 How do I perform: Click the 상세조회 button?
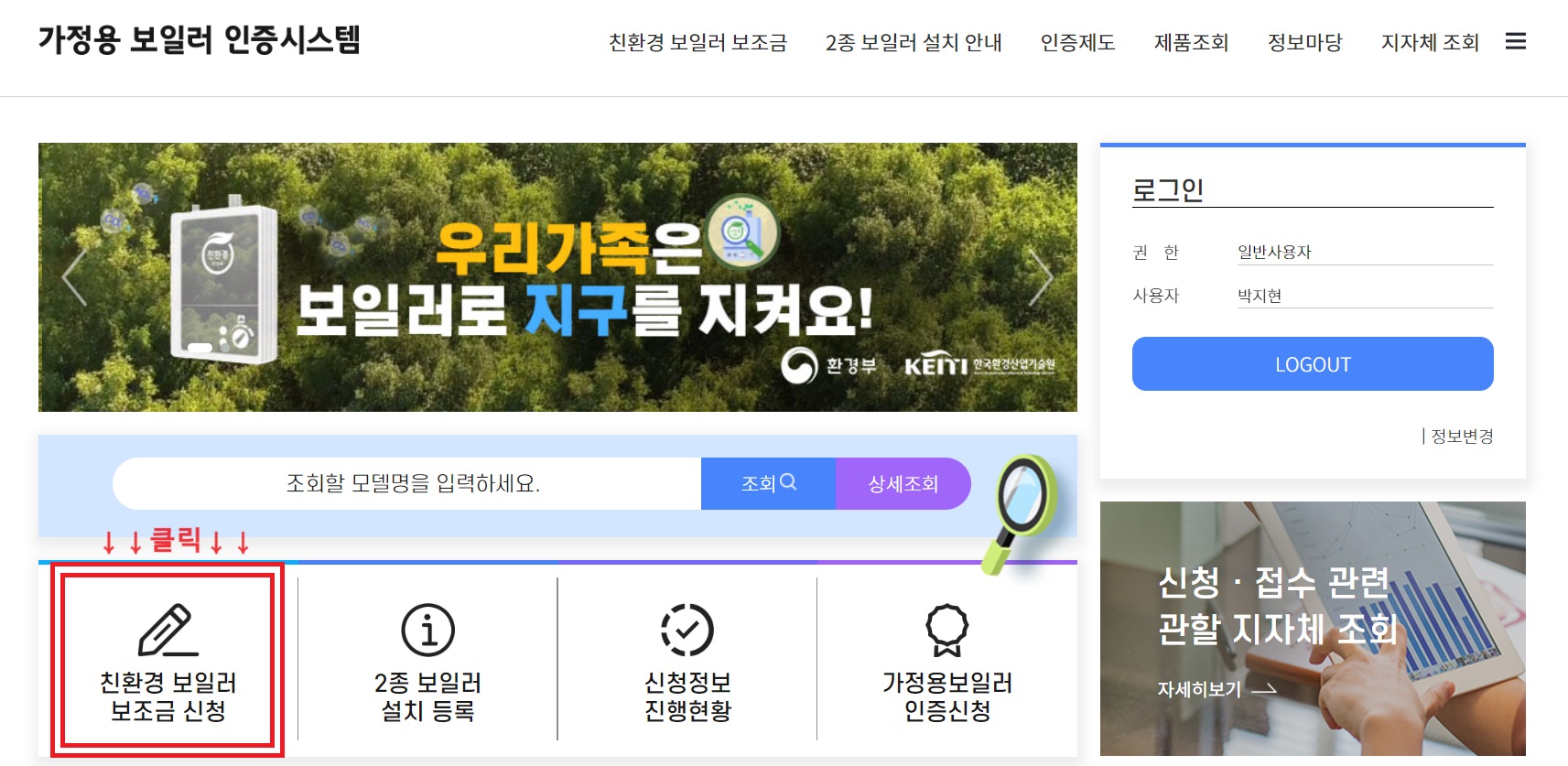tap(903, 483)
